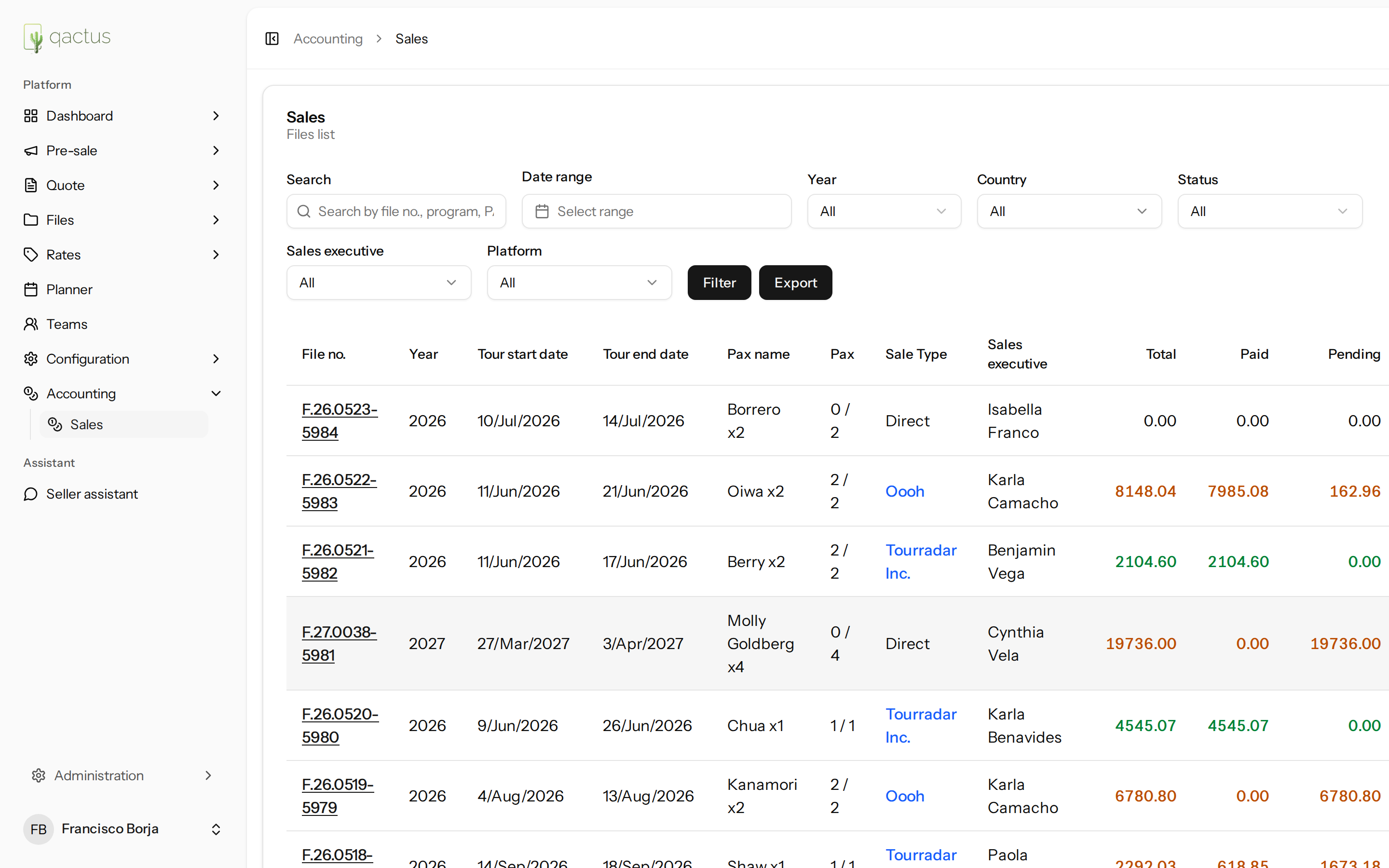
Task: Click the Pending column header
Action: click(1354, 354)
